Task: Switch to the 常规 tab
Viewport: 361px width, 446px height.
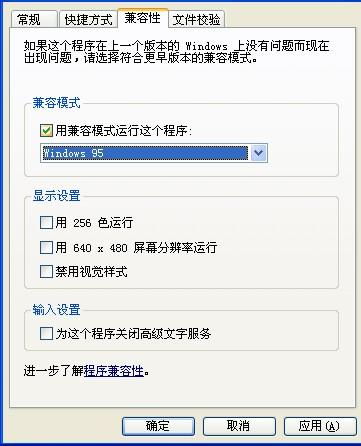Action: [33, 19]
